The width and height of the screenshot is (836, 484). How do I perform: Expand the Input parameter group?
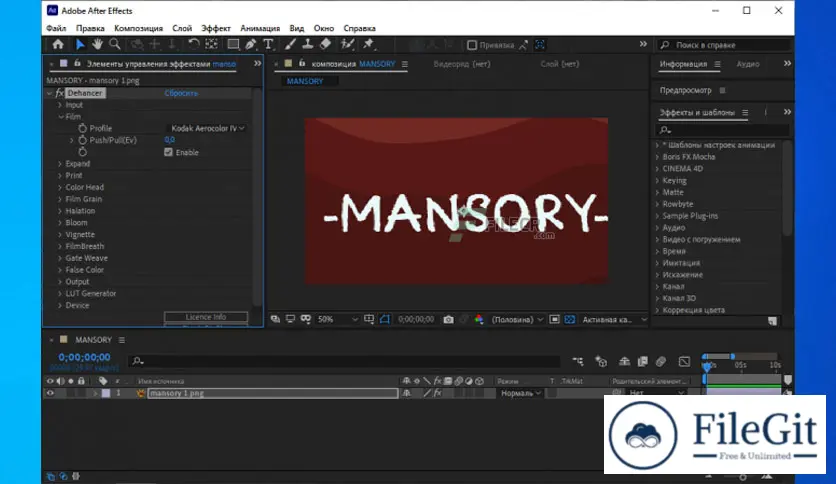[60, 105]
